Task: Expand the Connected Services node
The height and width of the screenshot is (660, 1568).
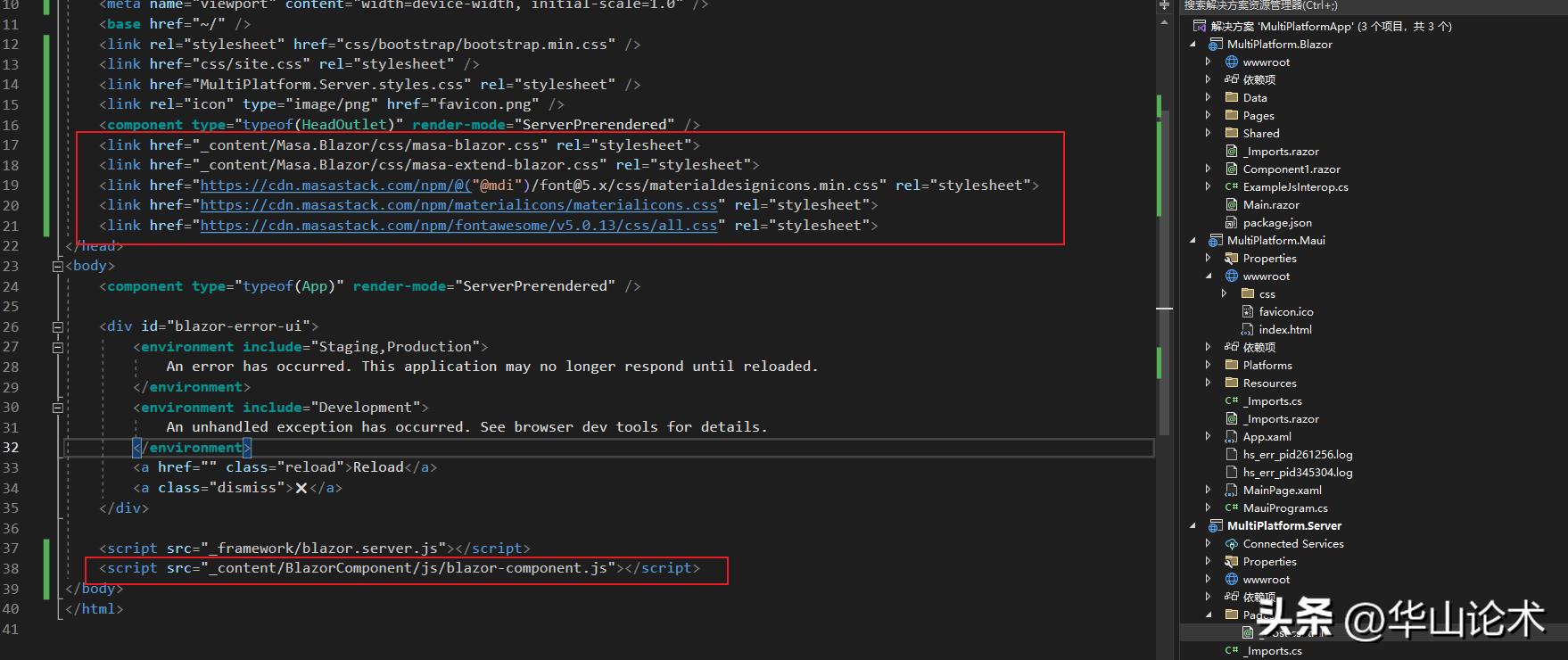Action: 1209,543
